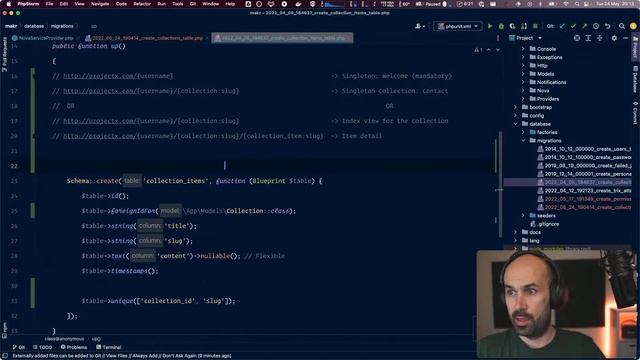
Task: Expand the docs folder
Action: (x=516, y=232)
